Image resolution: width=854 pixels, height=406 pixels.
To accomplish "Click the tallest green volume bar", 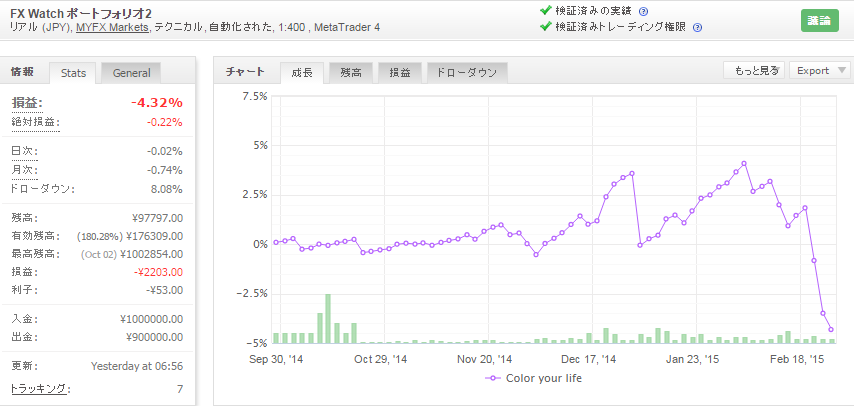I will tap(328, 319).
